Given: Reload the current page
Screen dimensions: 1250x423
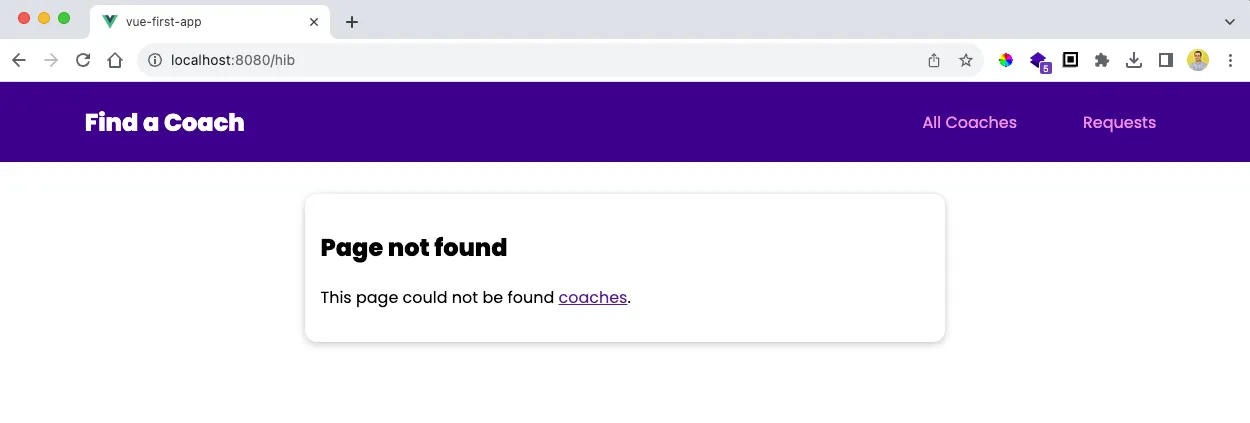Looking at the screenshot, I should coord(83,60).
